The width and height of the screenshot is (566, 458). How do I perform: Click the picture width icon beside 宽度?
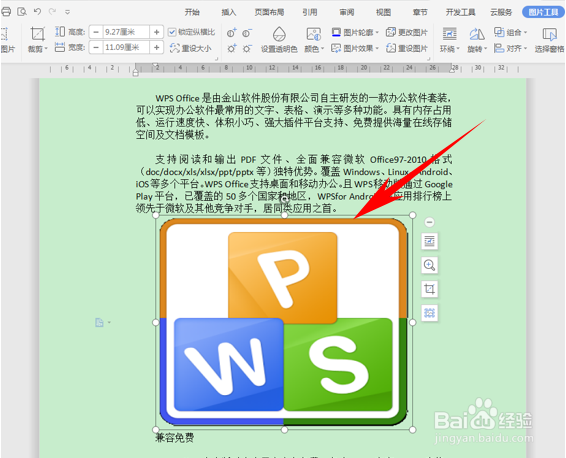[x=60, y=47]
